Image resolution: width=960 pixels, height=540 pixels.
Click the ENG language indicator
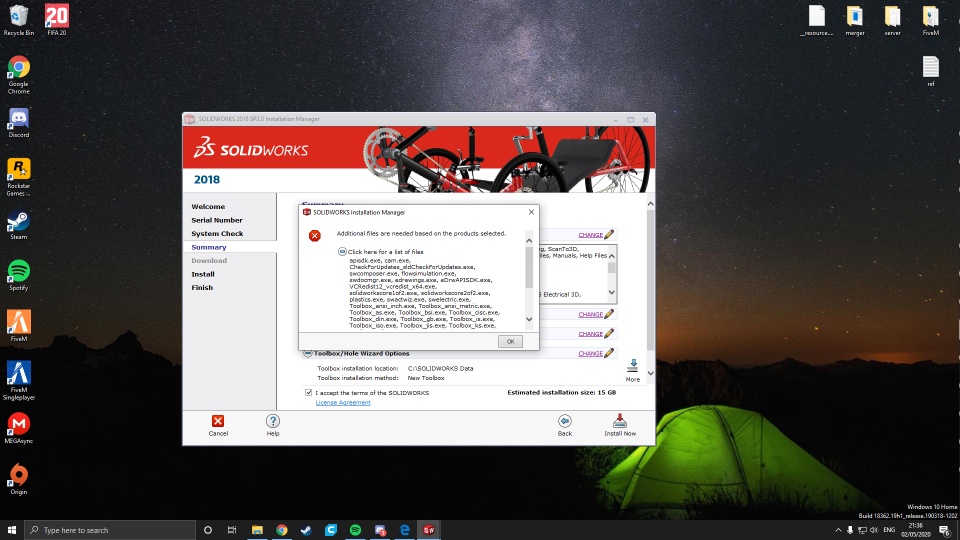click(889, 530)
